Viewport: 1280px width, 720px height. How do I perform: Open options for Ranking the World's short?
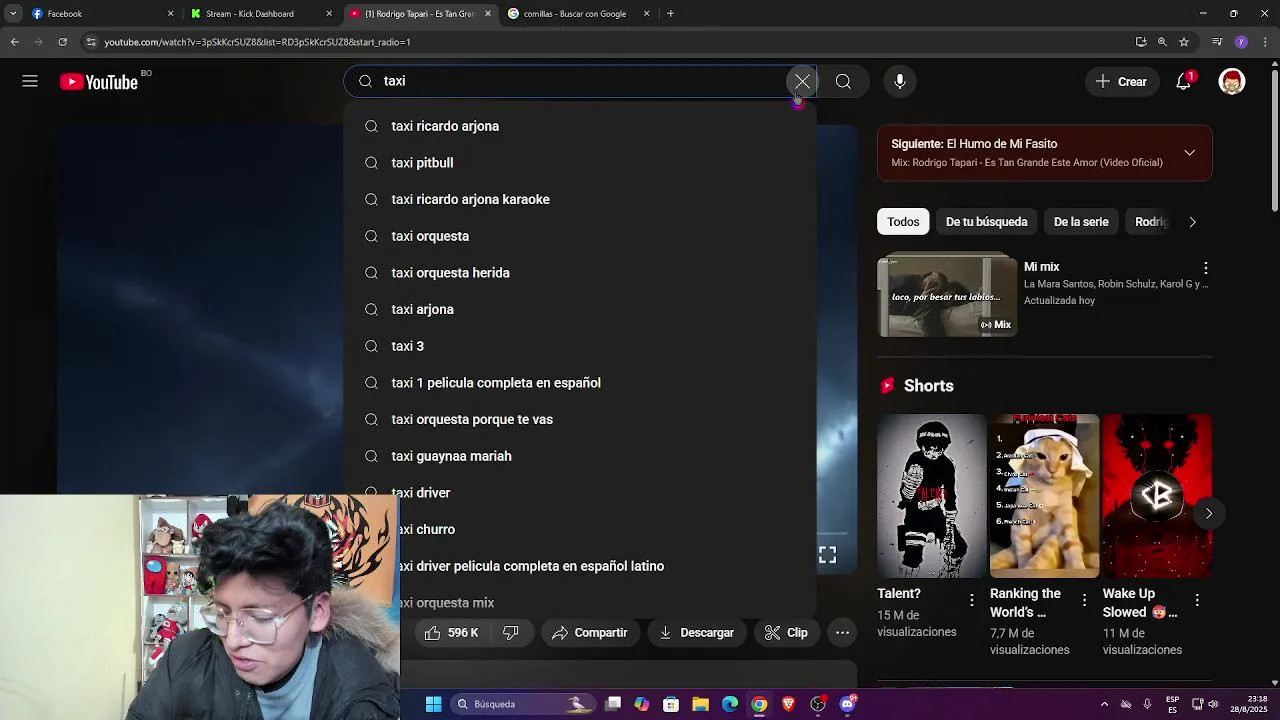tap(1084, 600)
